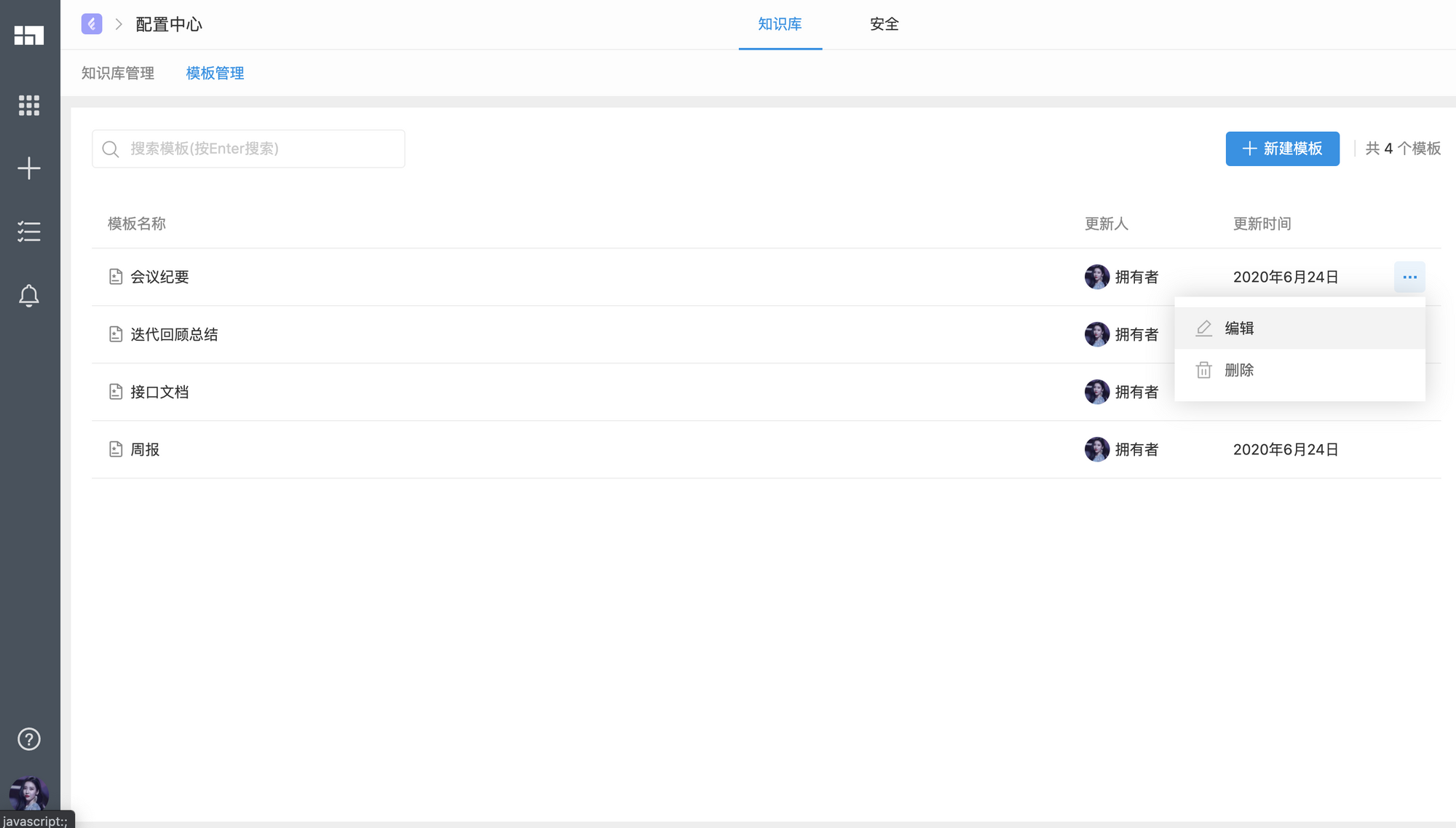Open the help question mark icon
The height and width of the screenshot is (828, 1456).
tap(29, 739)
